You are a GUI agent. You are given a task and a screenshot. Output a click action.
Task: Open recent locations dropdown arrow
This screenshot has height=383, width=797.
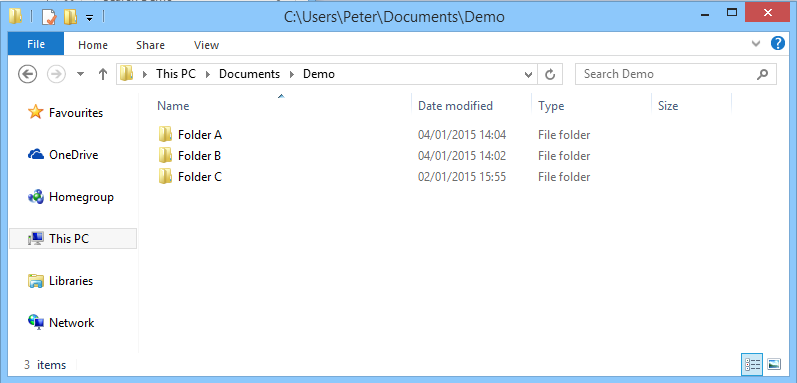[x=80, y=74]
